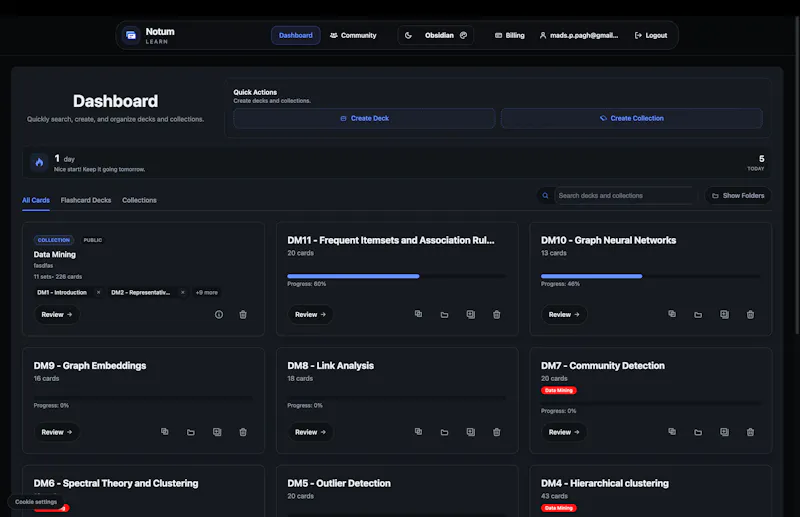Click the Notum Learn logo icon

pyautogui.click(x=131, y=35)
